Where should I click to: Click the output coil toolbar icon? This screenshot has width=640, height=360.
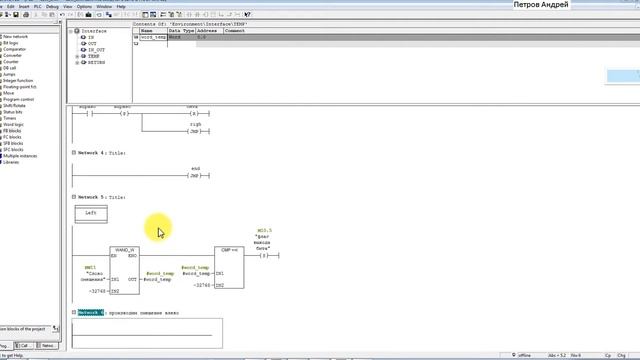click(x=205, y=15)
